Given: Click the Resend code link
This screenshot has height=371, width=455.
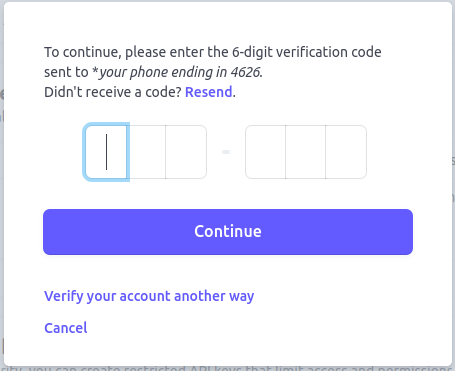Looking at the screenshot, I should point(209,92).
